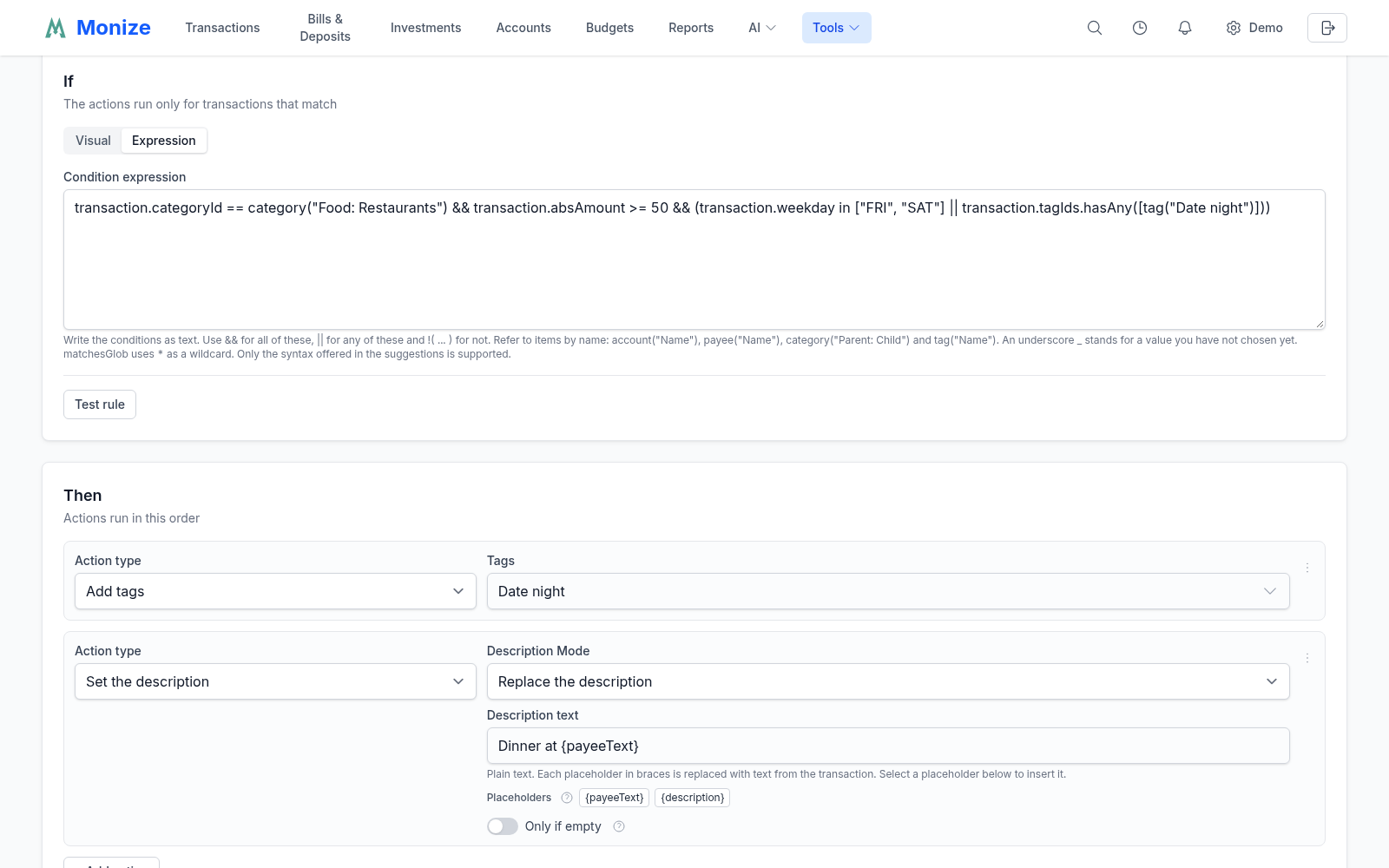Open the clock history icon

(x=1140, y=28)
